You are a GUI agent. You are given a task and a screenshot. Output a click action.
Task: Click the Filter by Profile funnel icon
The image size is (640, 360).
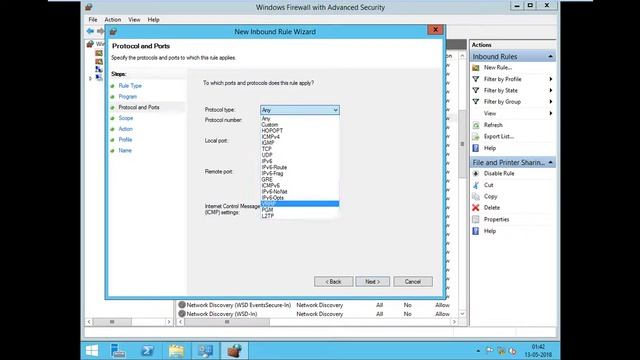pyautogui.click(x=476, y=79)
